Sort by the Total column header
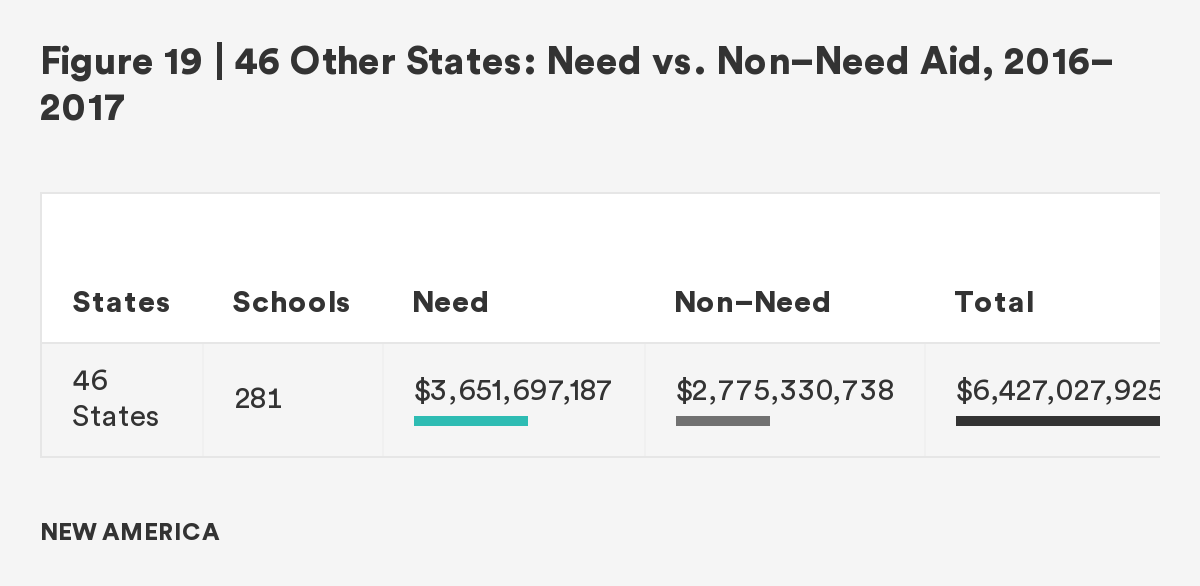 pyautogui.click(x=994, y=302)
